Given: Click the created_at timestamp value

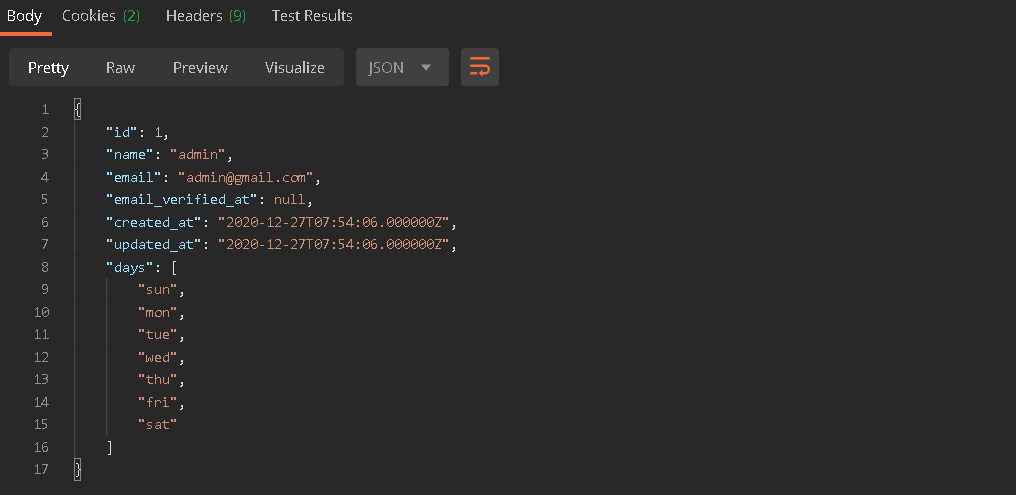Looking at the screenshot, I should pos(334,222).
